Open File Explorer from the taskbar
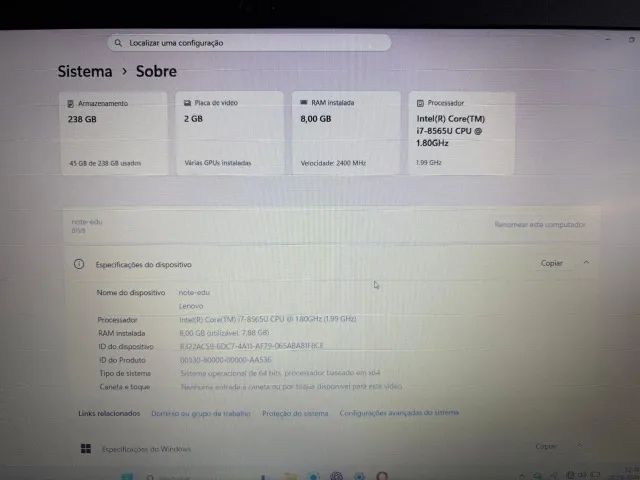Image resolution: width=640 pixels, height=480 pixels. (x=290, y=477)
